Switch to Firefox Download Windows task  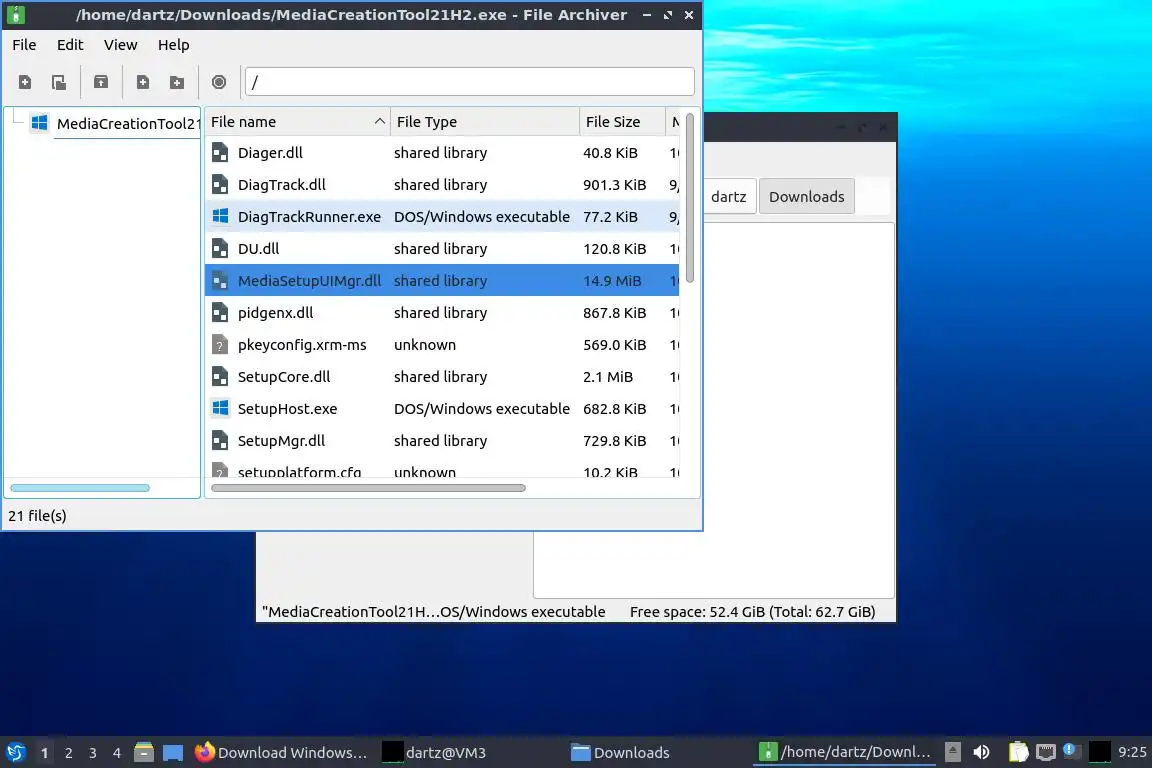tap(281, 753)
